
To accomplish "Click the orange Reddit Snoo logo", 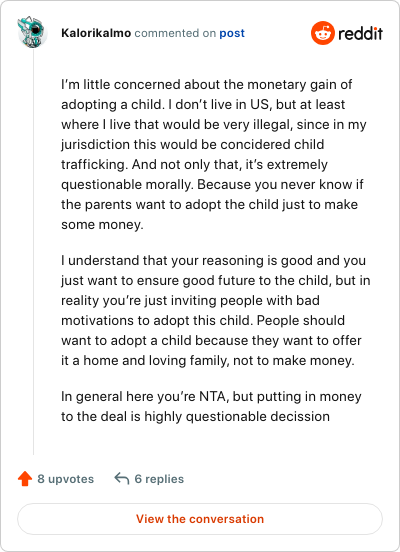I will tap(323, 33).
